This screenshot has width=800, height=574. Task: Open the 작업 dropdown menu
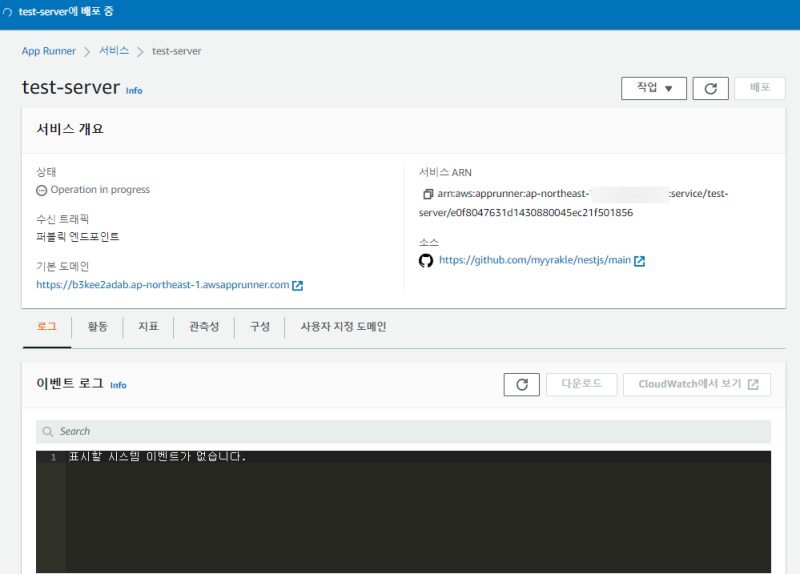[654, 88]
